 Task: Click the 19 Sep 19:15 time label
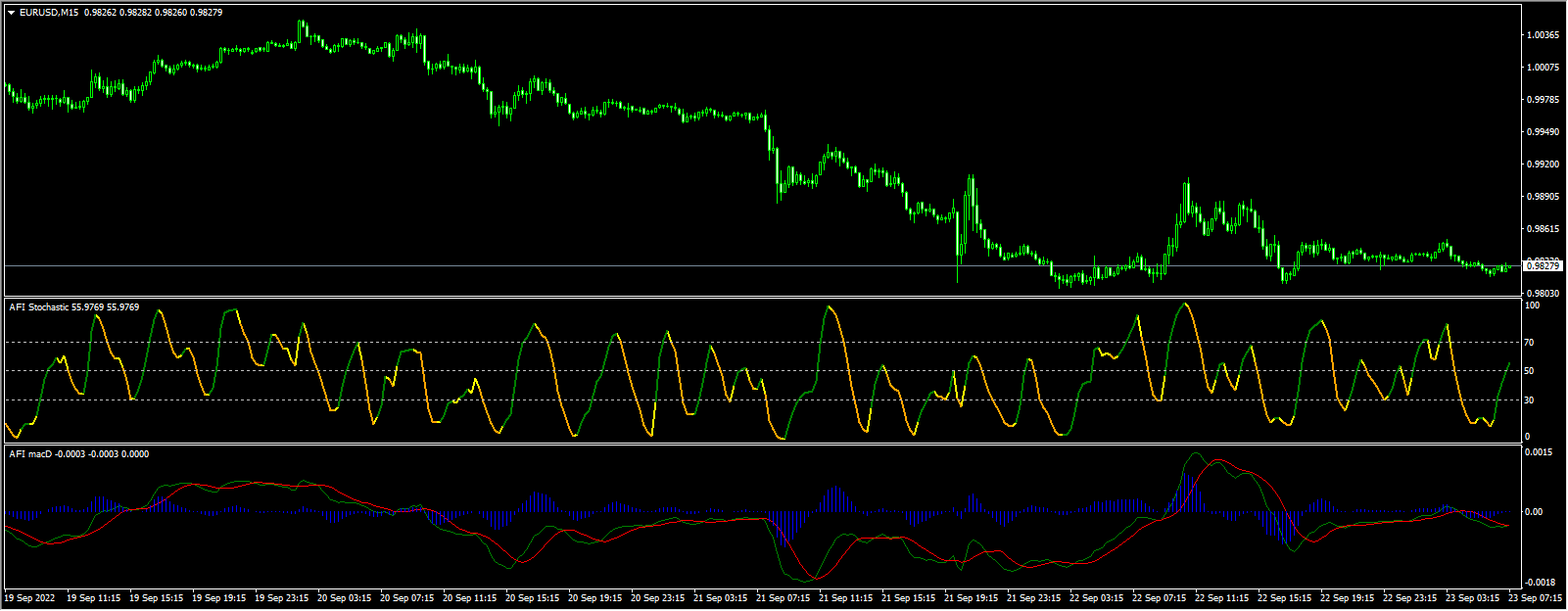[220, 597]
